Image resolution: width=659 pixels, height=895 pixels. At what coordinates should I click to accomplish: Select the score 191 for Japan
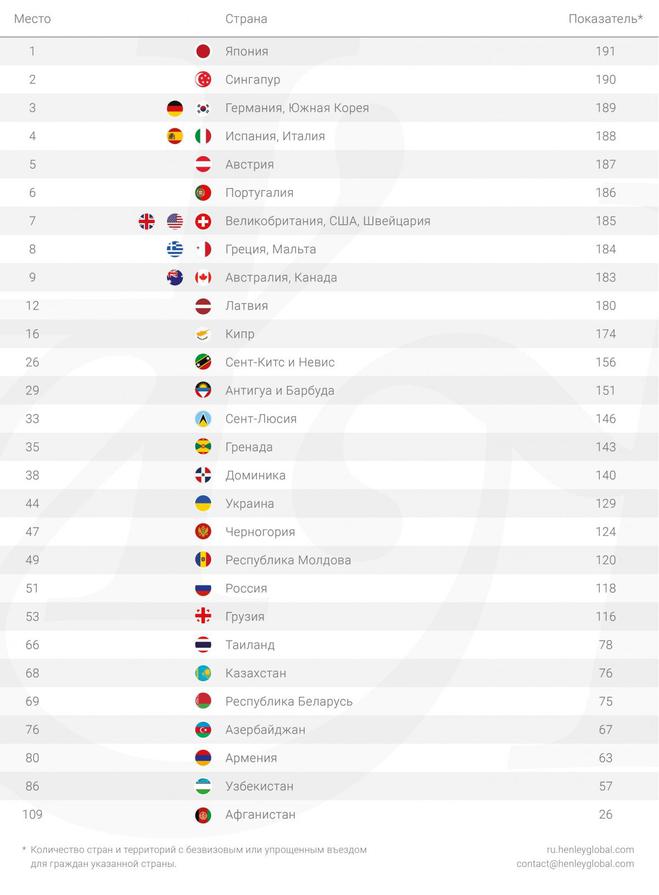(605, 51)
